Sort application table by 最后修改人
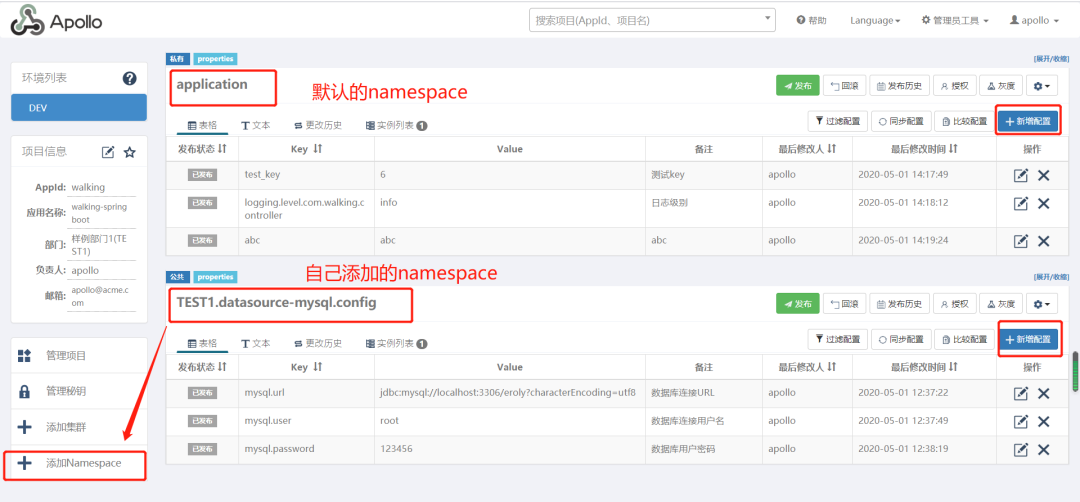Screen dimensions: 1080x502 831,149
